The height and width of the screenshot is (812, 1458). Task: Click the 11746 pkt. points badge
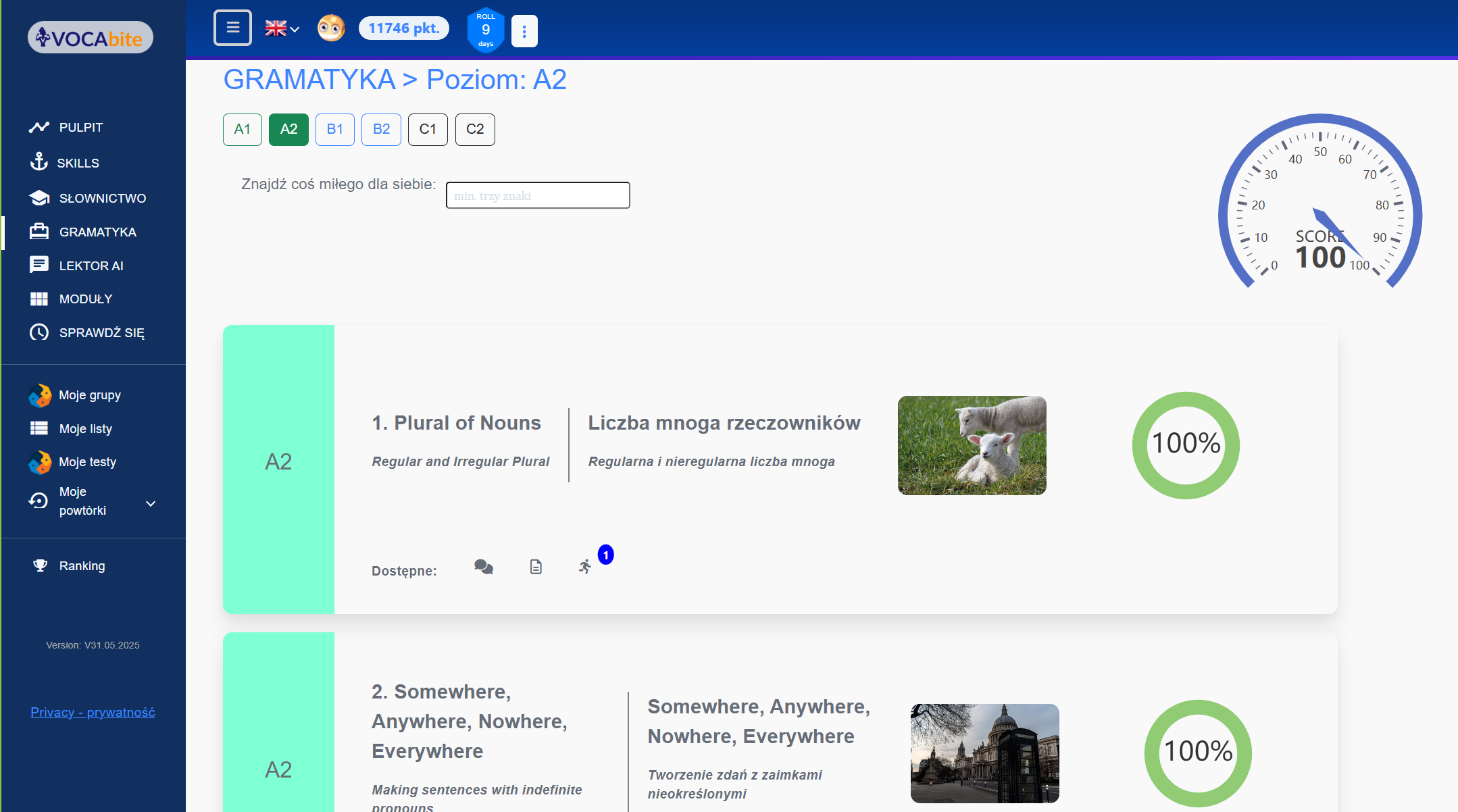[x=404, y=28]
